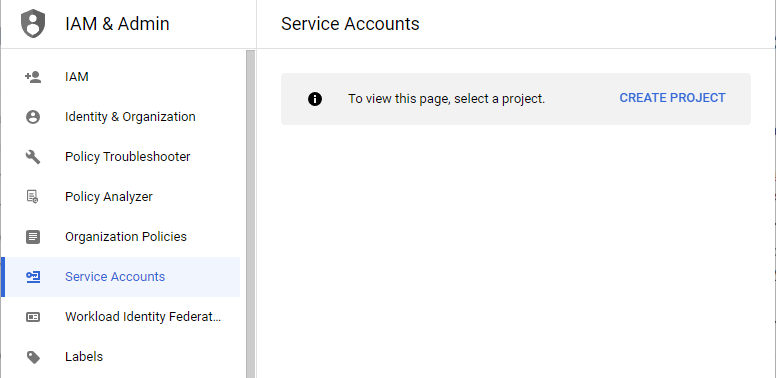The image size is (776, 378).
Task: Click the Policy Analyzer document icon
Action: [x=32, y=197]
